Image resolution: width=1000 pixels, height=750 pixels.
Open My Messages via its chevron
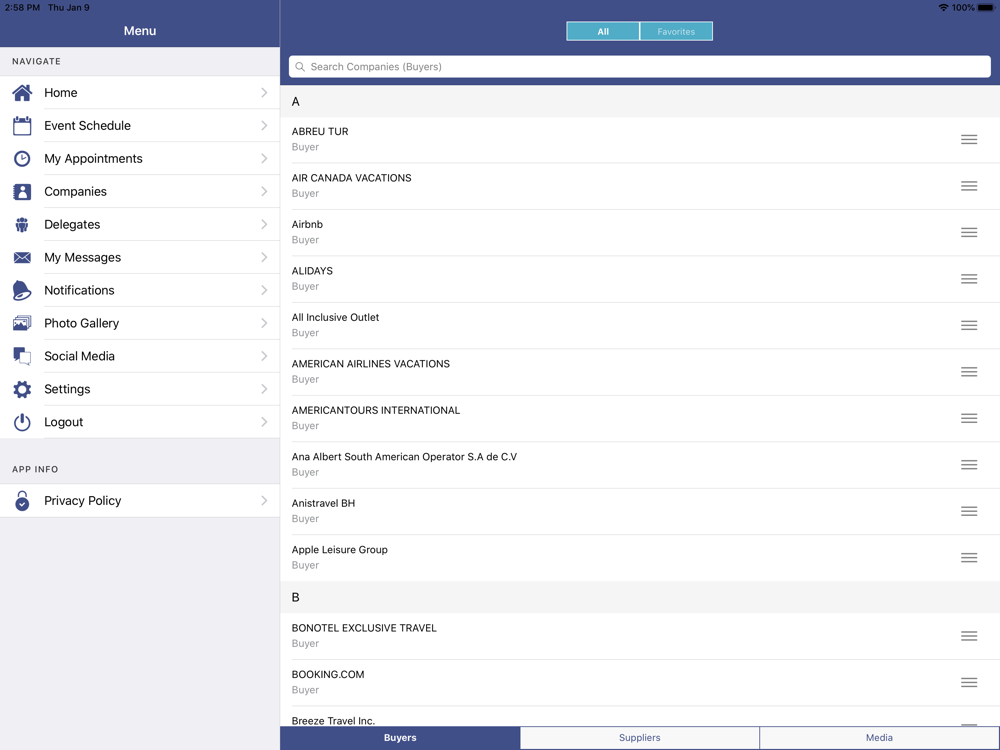click(264, 257)
